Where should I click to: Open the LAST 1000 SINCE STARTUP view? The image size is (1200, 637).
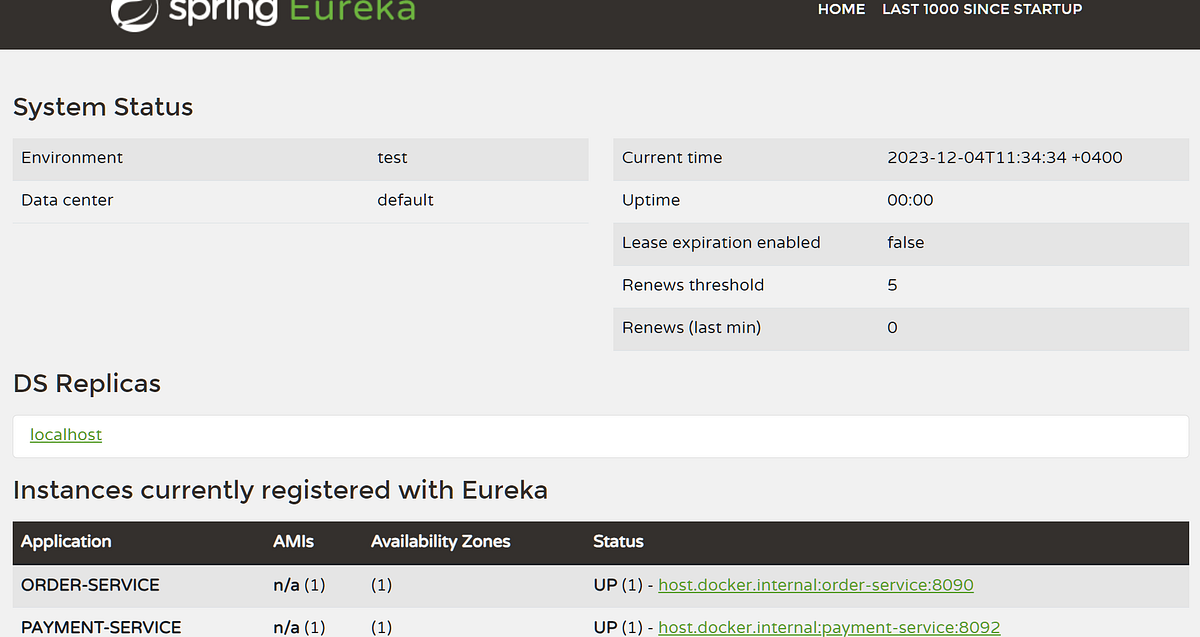(x=981, y=9)
